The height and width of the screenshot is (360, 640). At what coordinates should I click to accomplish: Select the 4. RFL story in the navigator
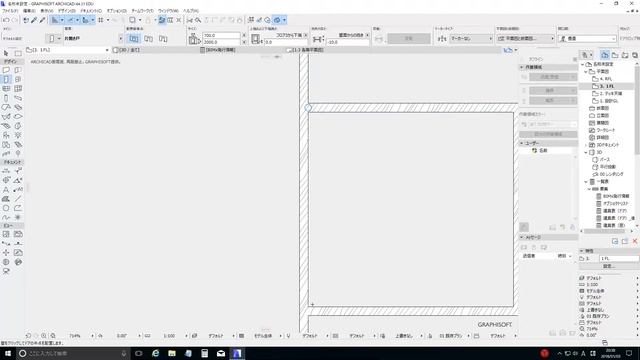[x=606, y=79]
